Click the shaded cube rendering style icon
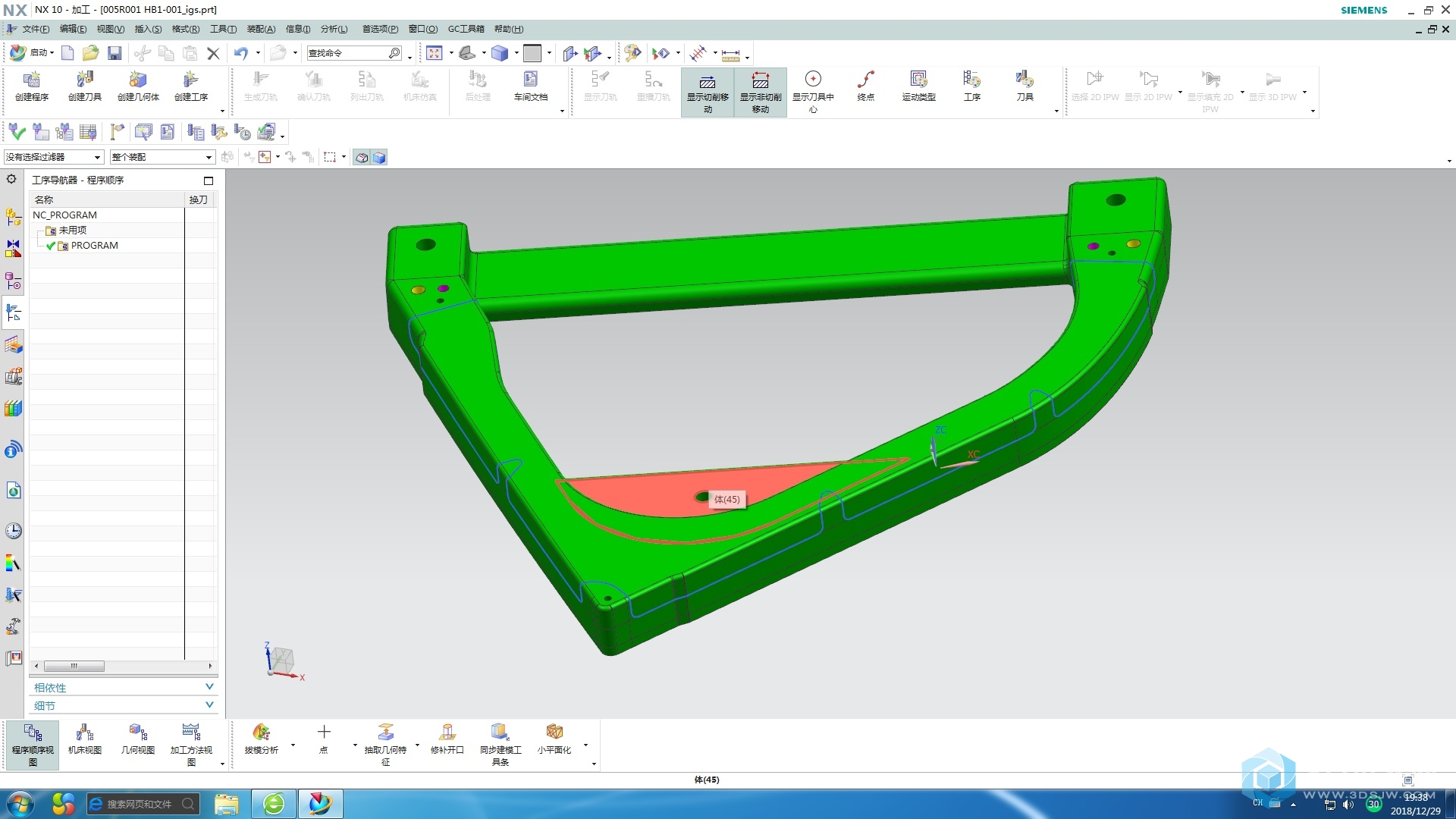The width and height of the screenshot is (1456, 819). click(500, 53)
